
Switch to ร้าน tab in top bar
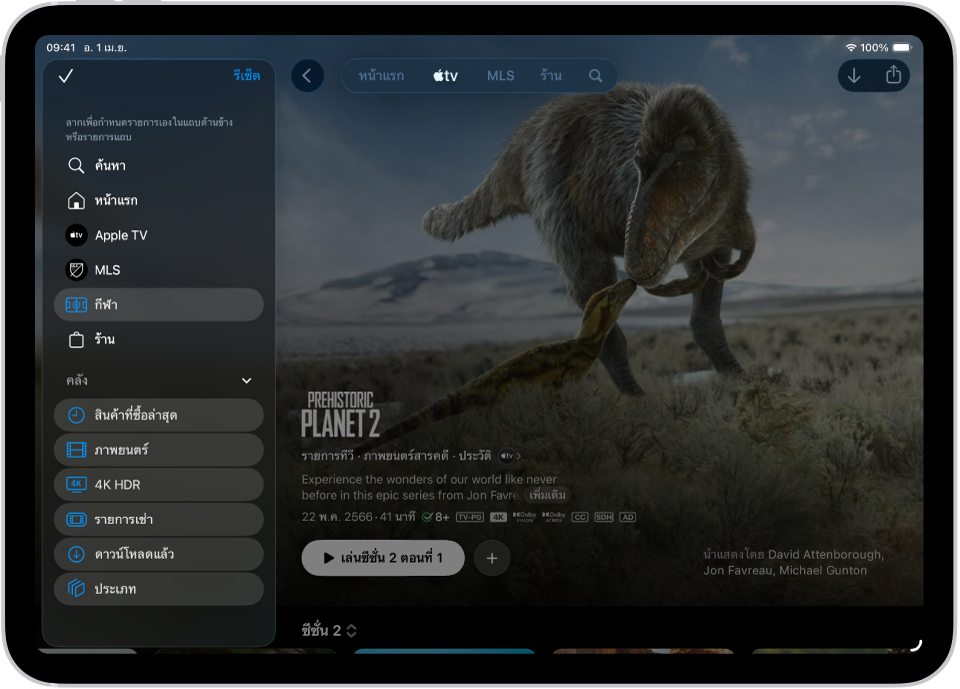[x=551, y=76]
